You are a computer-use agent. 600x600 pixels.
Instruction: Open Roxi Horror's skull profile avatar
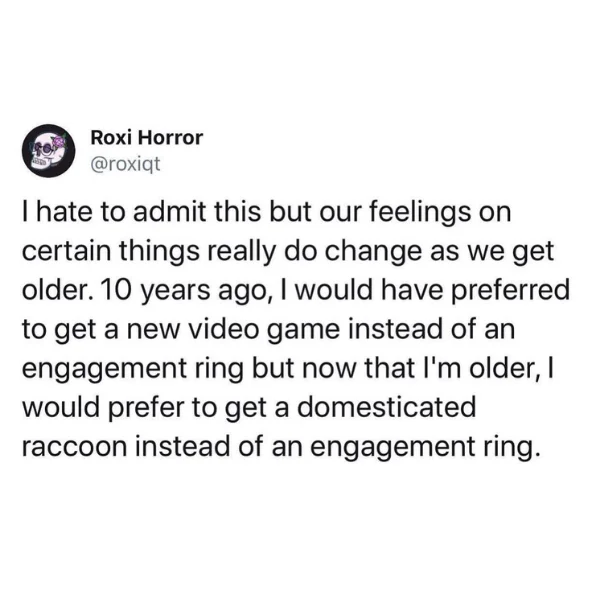pyautogui.click(x=48, y=150)
